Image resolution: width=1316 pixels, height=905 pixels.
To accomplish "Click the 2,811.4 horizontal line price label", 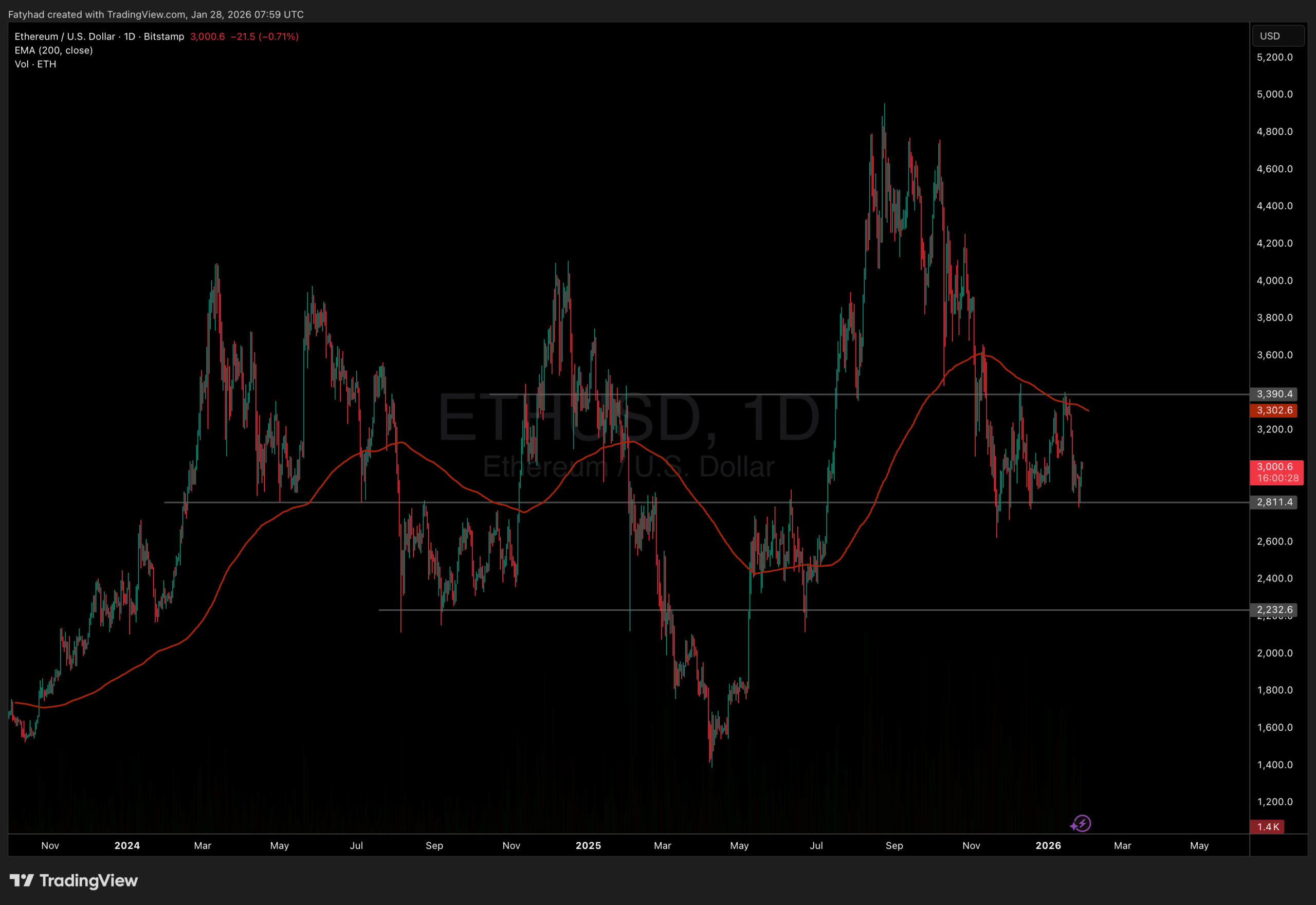I will [1273, 502].
